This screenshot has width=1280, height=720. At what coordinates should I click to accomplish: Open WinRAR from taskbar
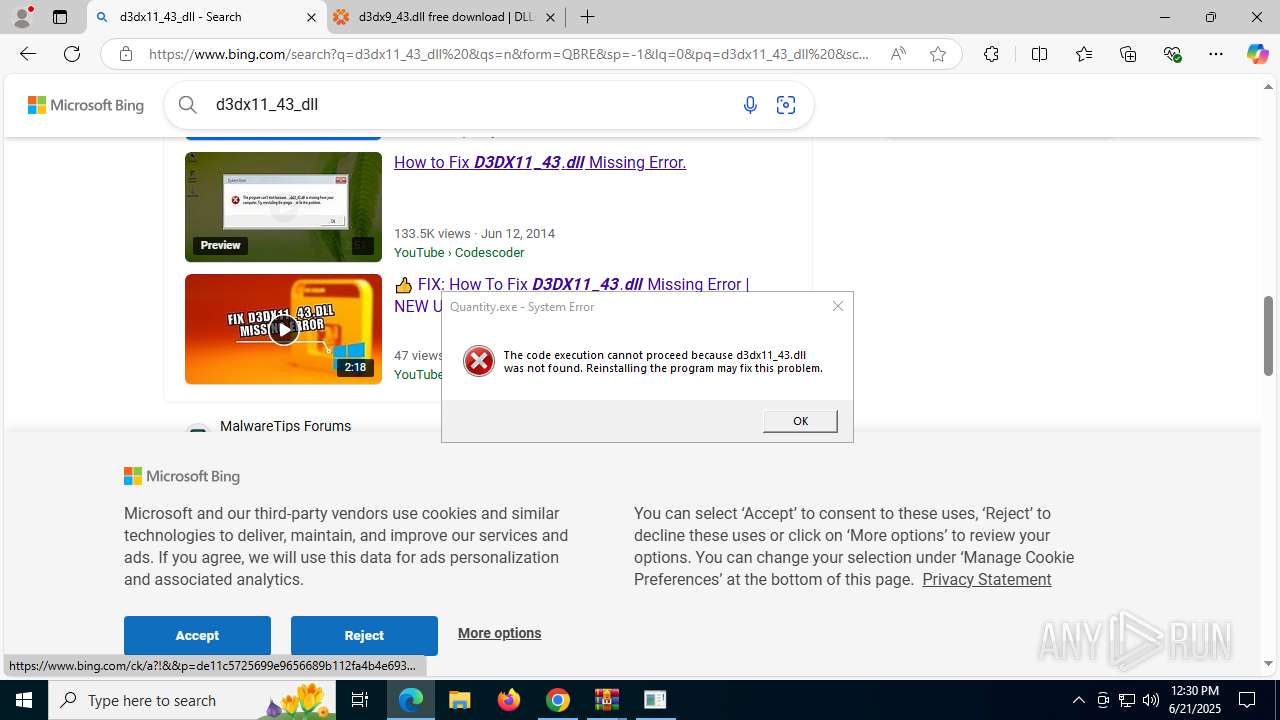607,700
